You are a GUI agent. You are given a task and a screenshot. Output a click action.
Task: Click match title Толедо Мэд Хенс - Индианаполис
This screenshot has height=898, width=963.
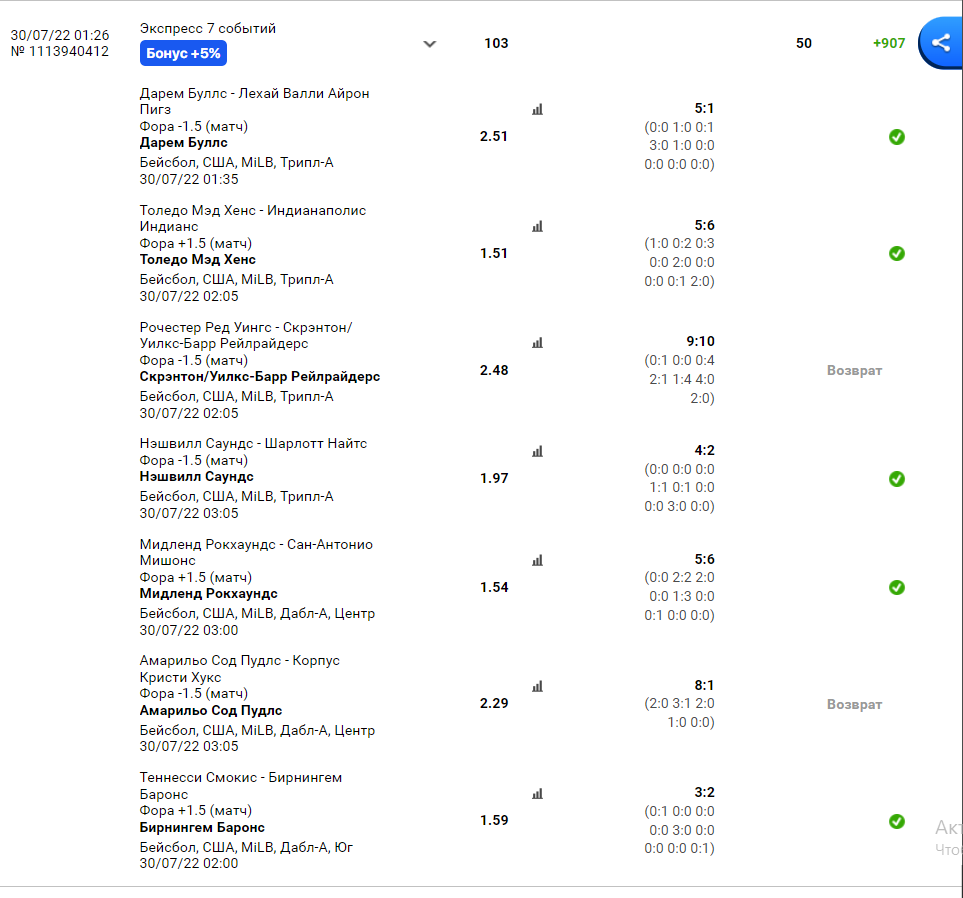(x=252, y=218)
